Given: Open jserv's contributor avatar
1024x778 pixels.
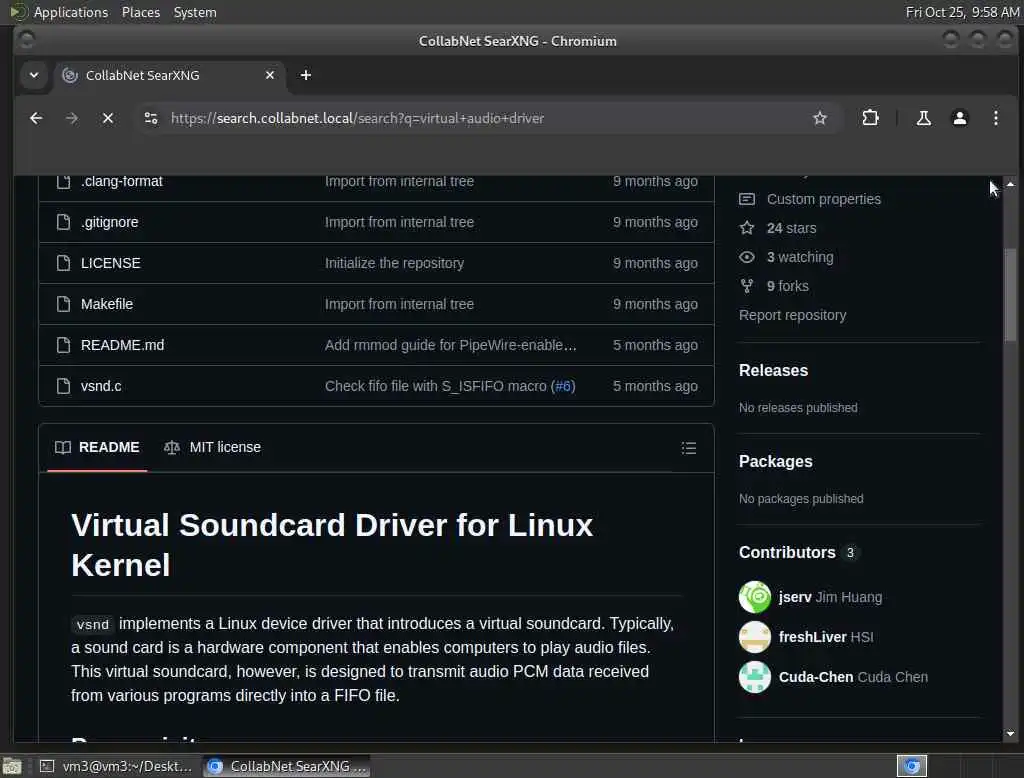Looking at the screenshot, I should [755, 597].
